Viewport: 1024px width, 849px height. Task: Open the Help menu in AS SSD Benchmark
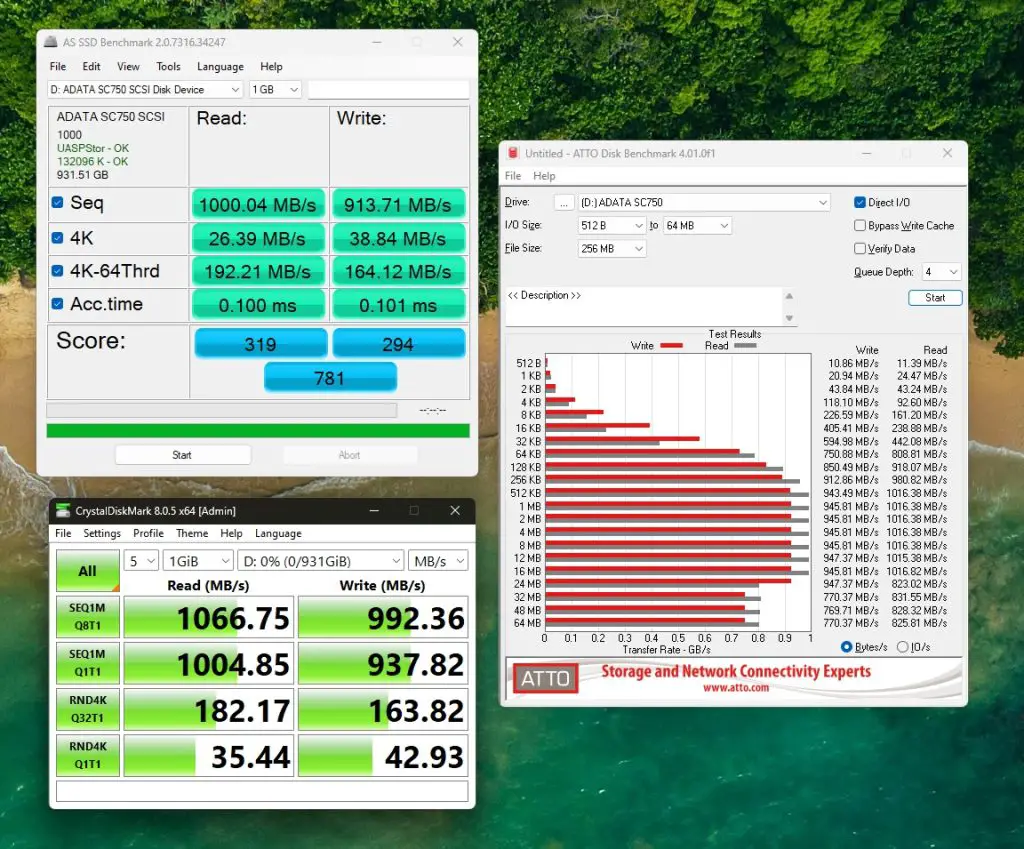tap(271, 67)
